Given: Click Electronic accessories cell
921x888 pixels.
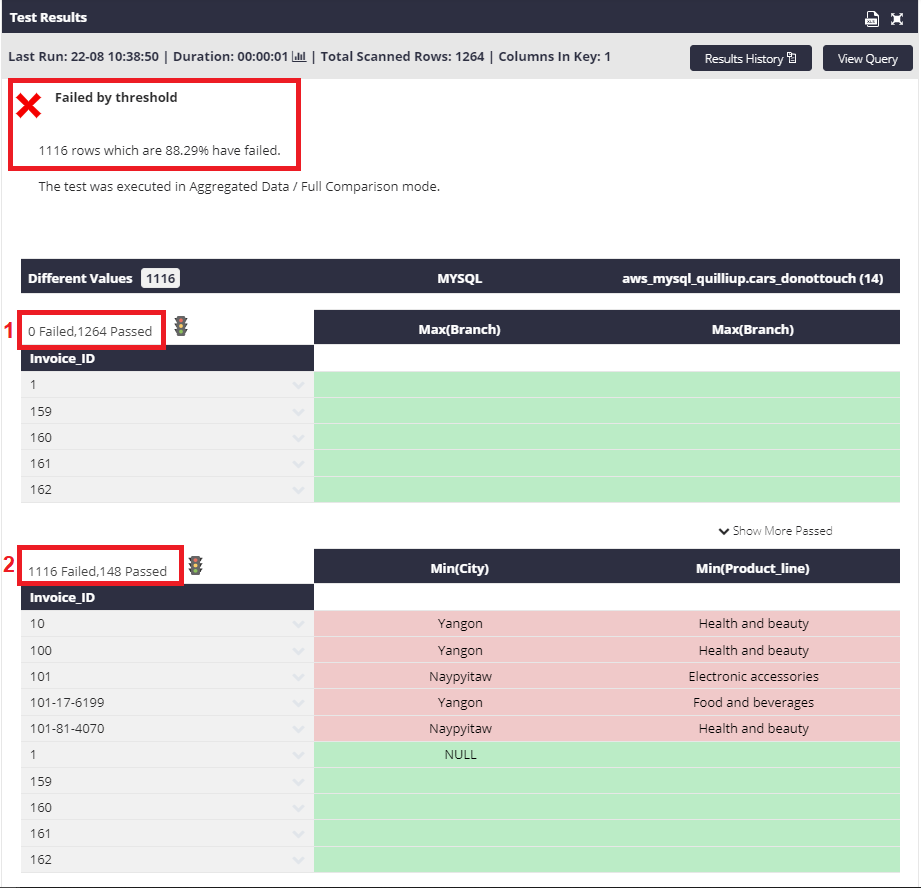Looking at the screenshot, I should [754, 677].
